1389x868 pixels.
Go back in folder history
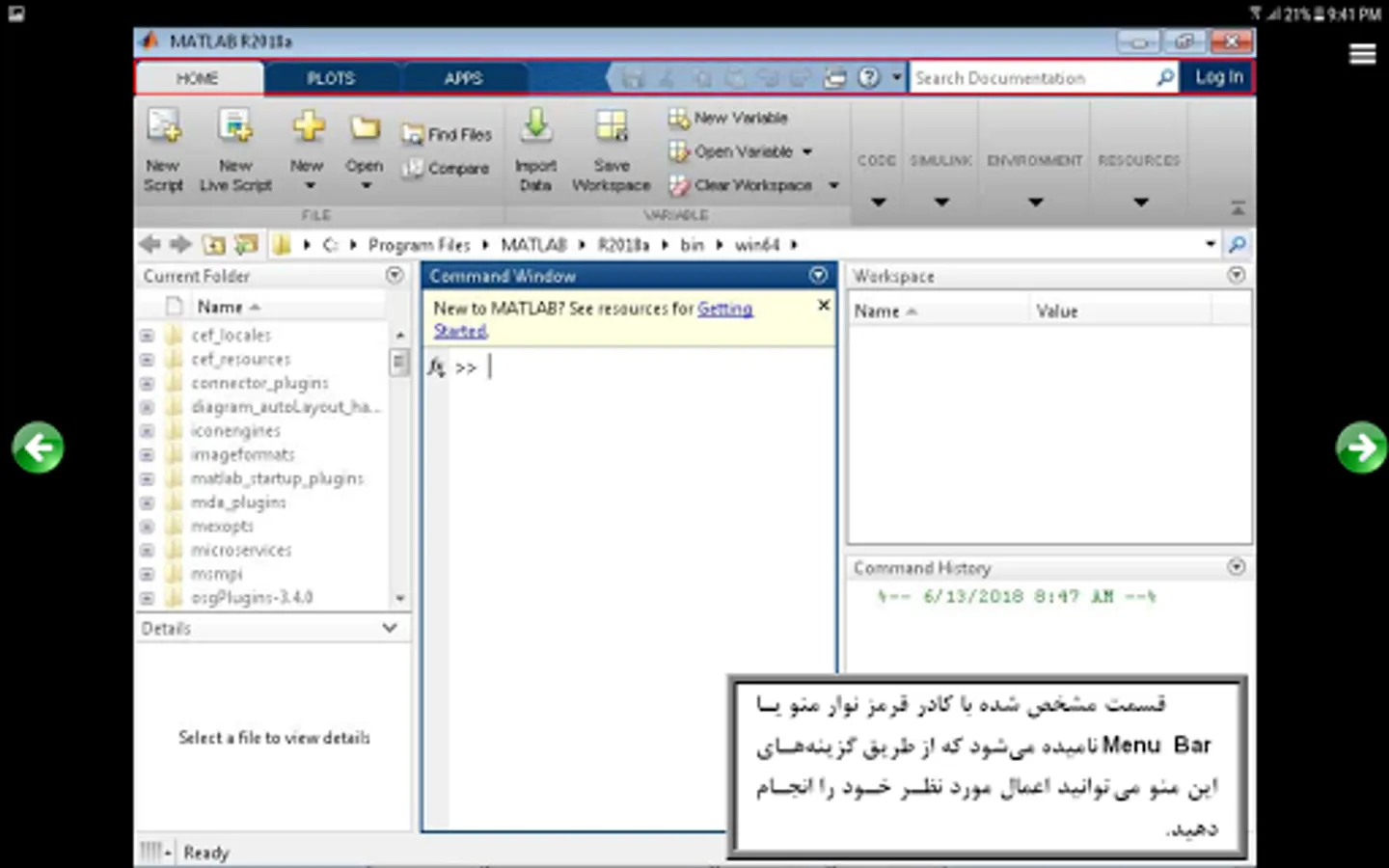tap(150, 245)
